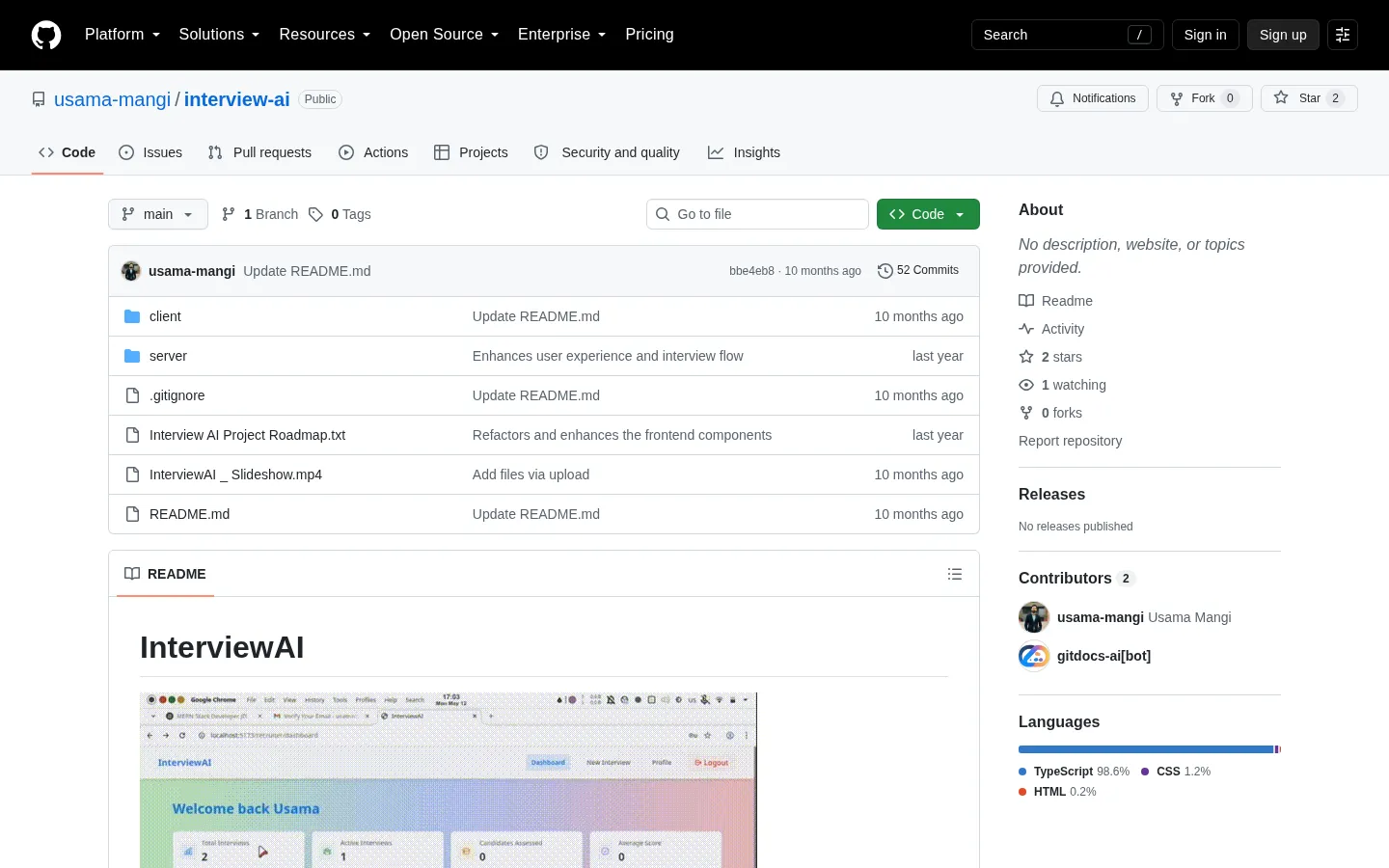Click the header Search box
Screen dimensions: 1389x868
pyautogui.click(x=1068, y=35)
